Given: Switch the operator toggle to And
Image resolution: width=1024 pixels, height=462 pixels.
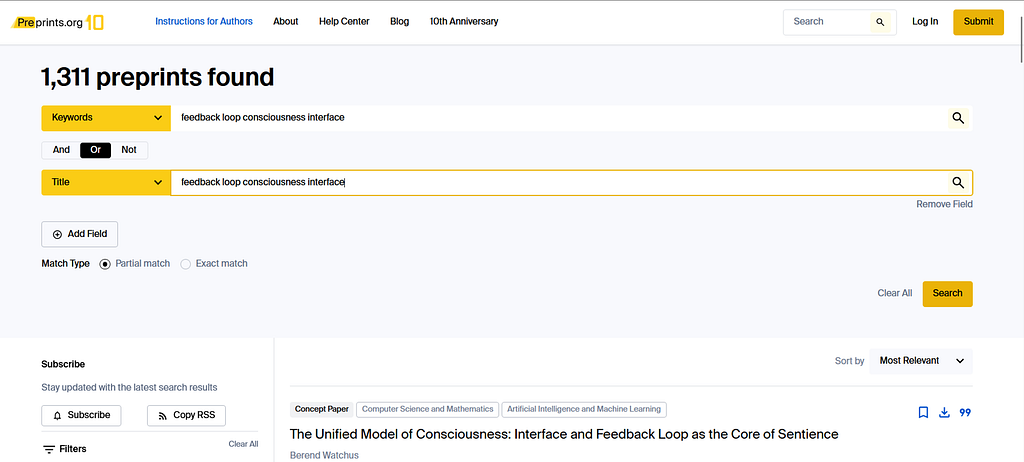Looking at the screenshot, I should [x=61, y=150].
